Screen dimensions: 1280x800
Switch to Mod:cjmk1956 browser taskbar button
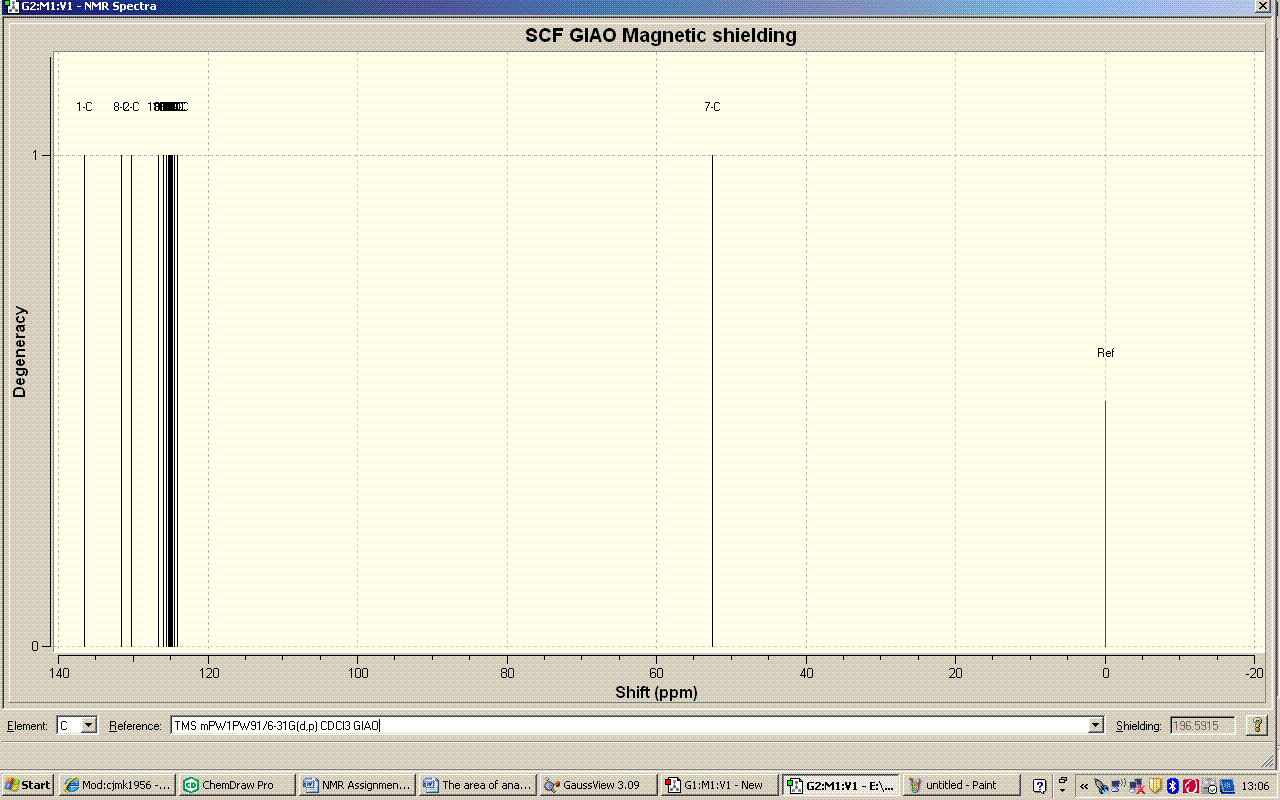(x=117, y=785)
